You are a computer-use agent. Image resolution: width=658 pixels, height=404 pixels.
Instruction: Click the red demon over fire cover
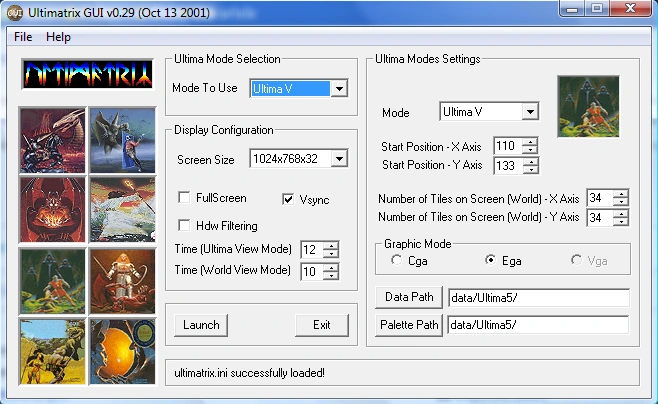(x=52, y=210)
